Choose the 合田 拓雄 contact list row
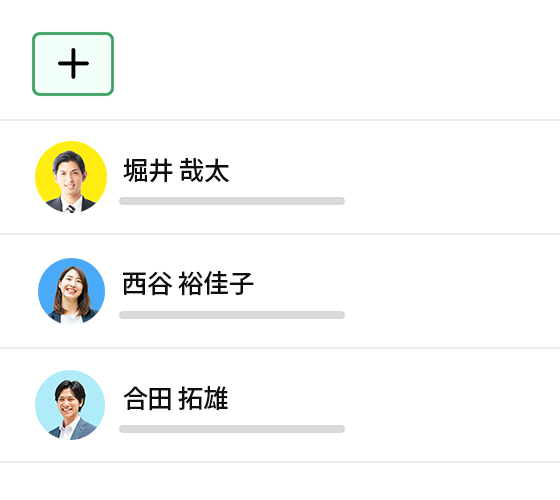The image size is (560, 500). 280,405
